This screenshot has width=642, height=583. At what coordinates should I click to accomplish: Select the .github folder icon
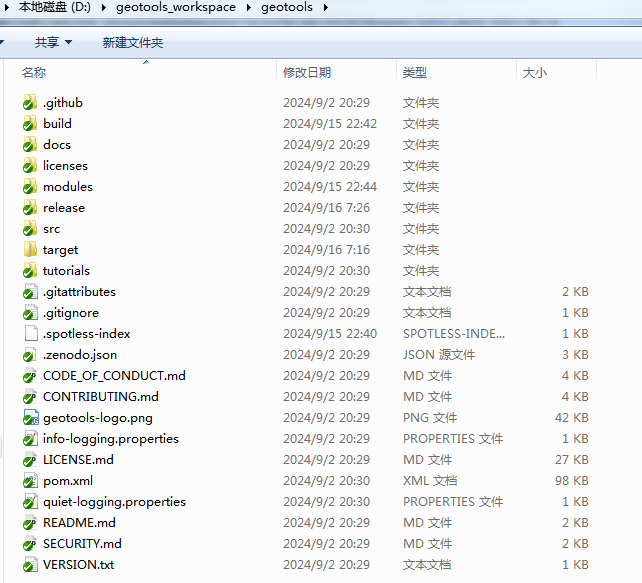30,102
